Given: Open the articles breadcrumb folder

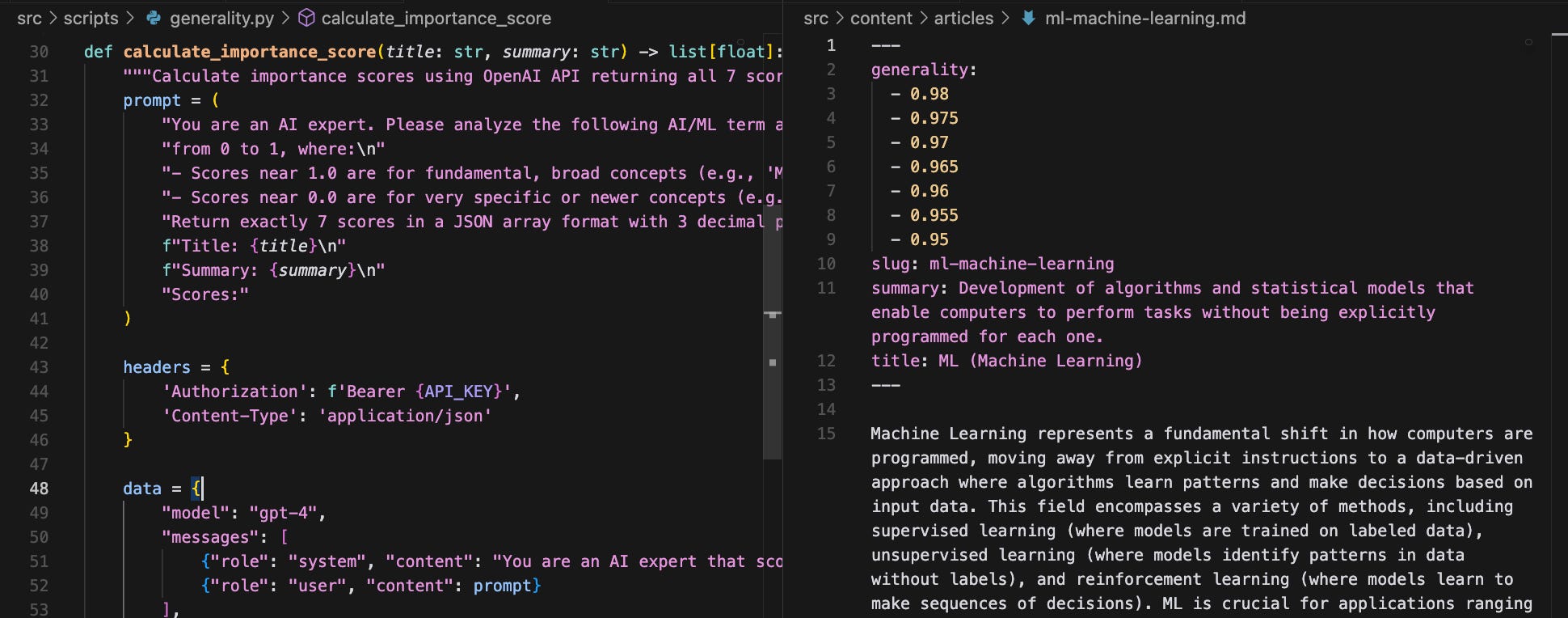Looking at the screenshot, I should 963,18.
